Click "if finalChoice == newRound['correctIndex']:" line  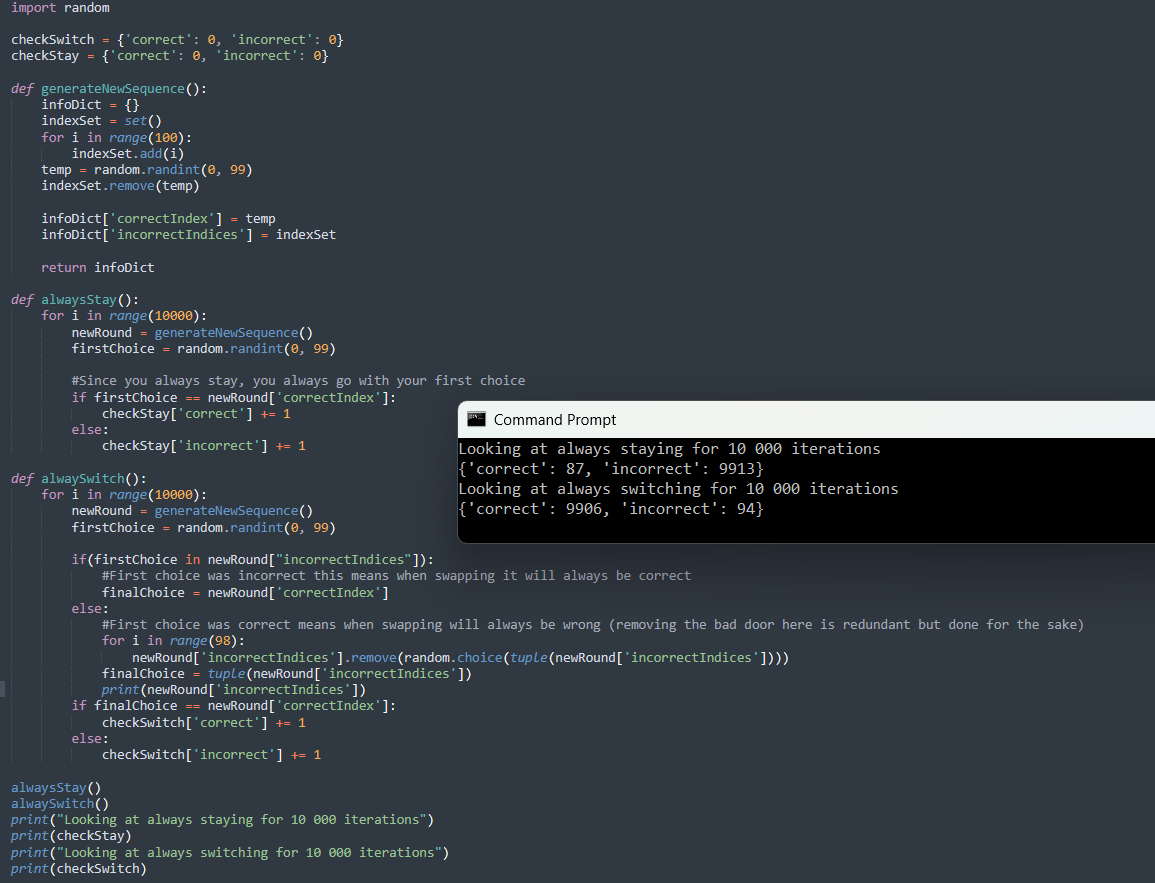[x=234, y=706]
